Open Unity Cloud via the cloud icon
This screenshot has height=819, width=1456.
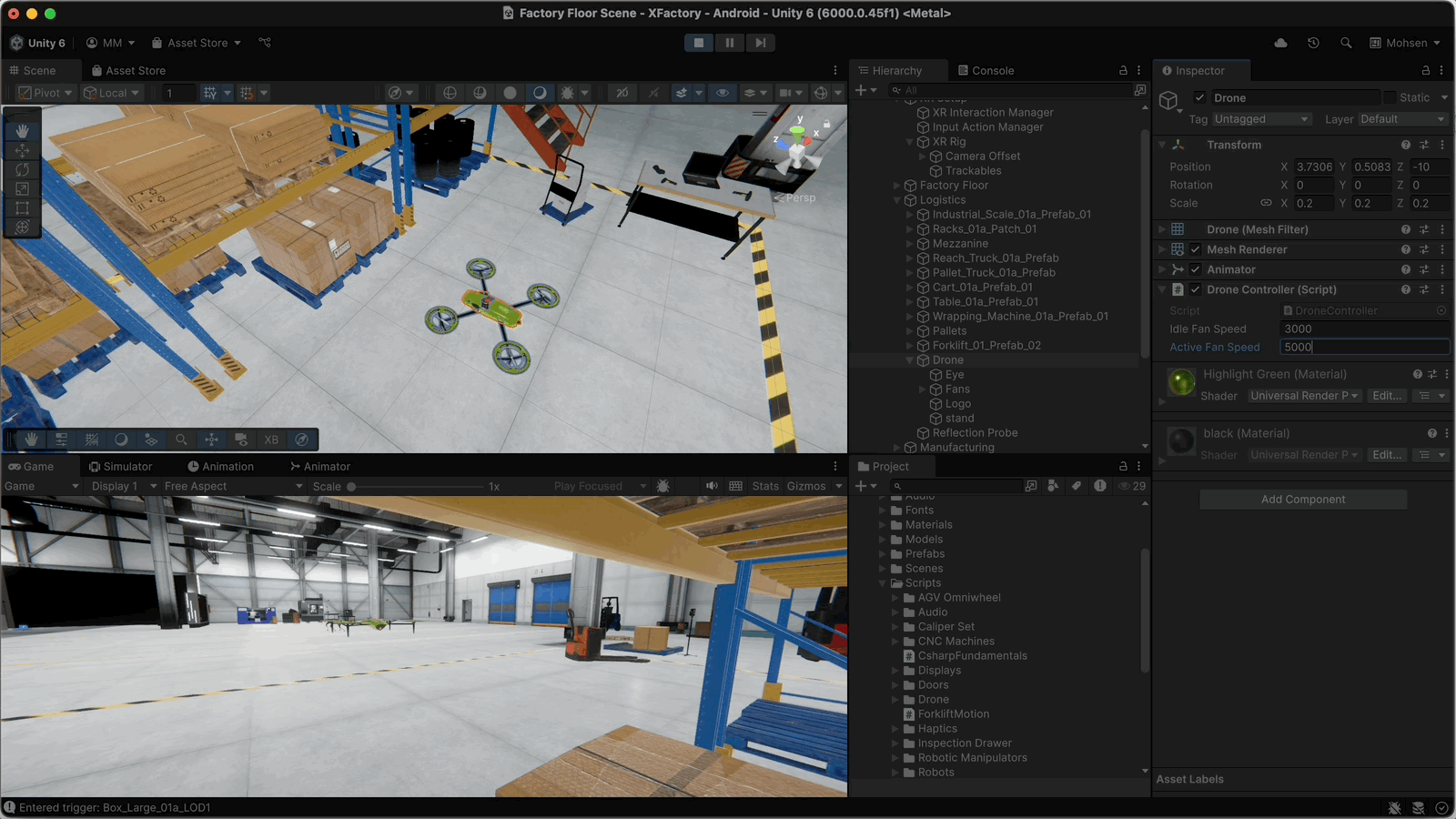1280,43
